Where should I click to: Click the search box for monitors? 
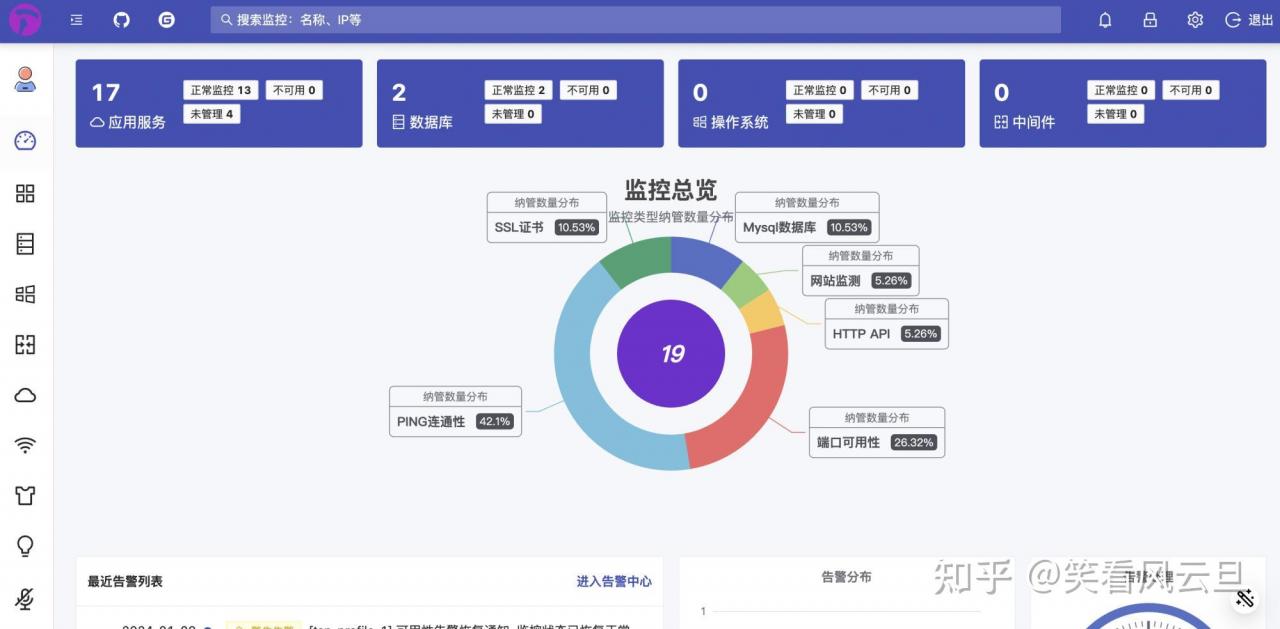(x=635, y=20)
